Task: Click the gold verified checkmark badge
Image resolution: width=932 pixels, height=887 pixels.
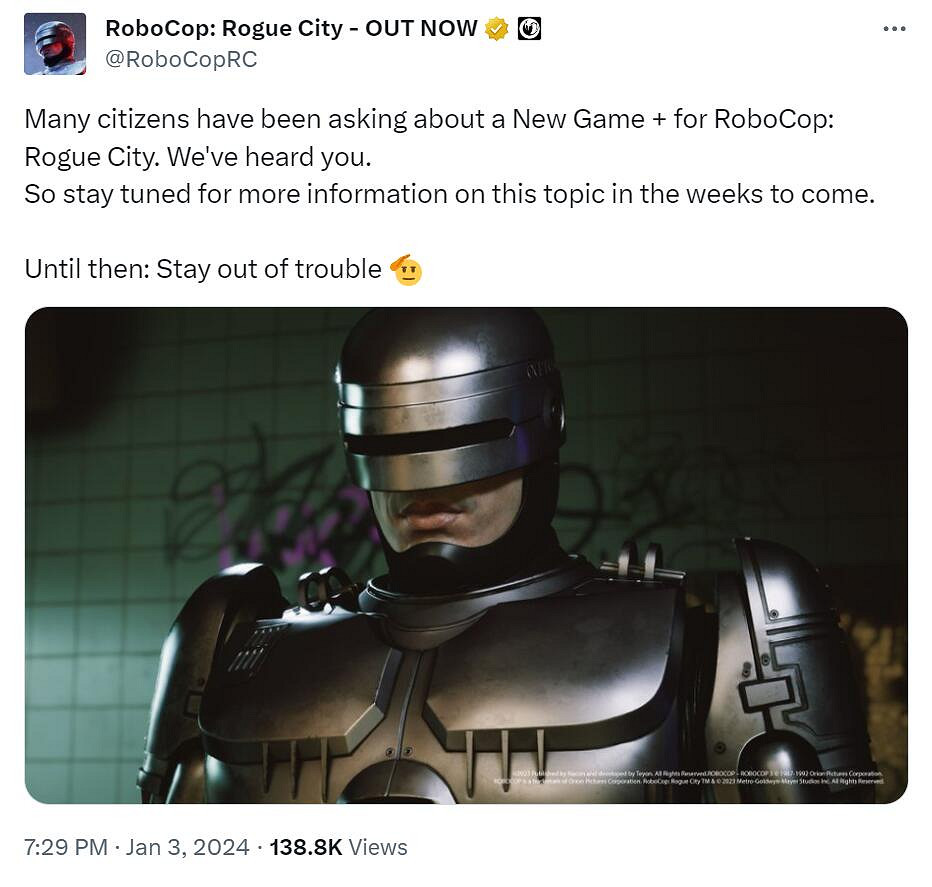Action: 497,29
